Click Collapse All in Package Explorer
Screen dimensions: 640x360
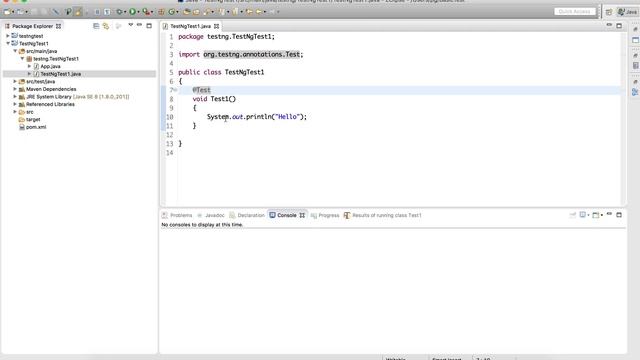[x=96, y=26]
